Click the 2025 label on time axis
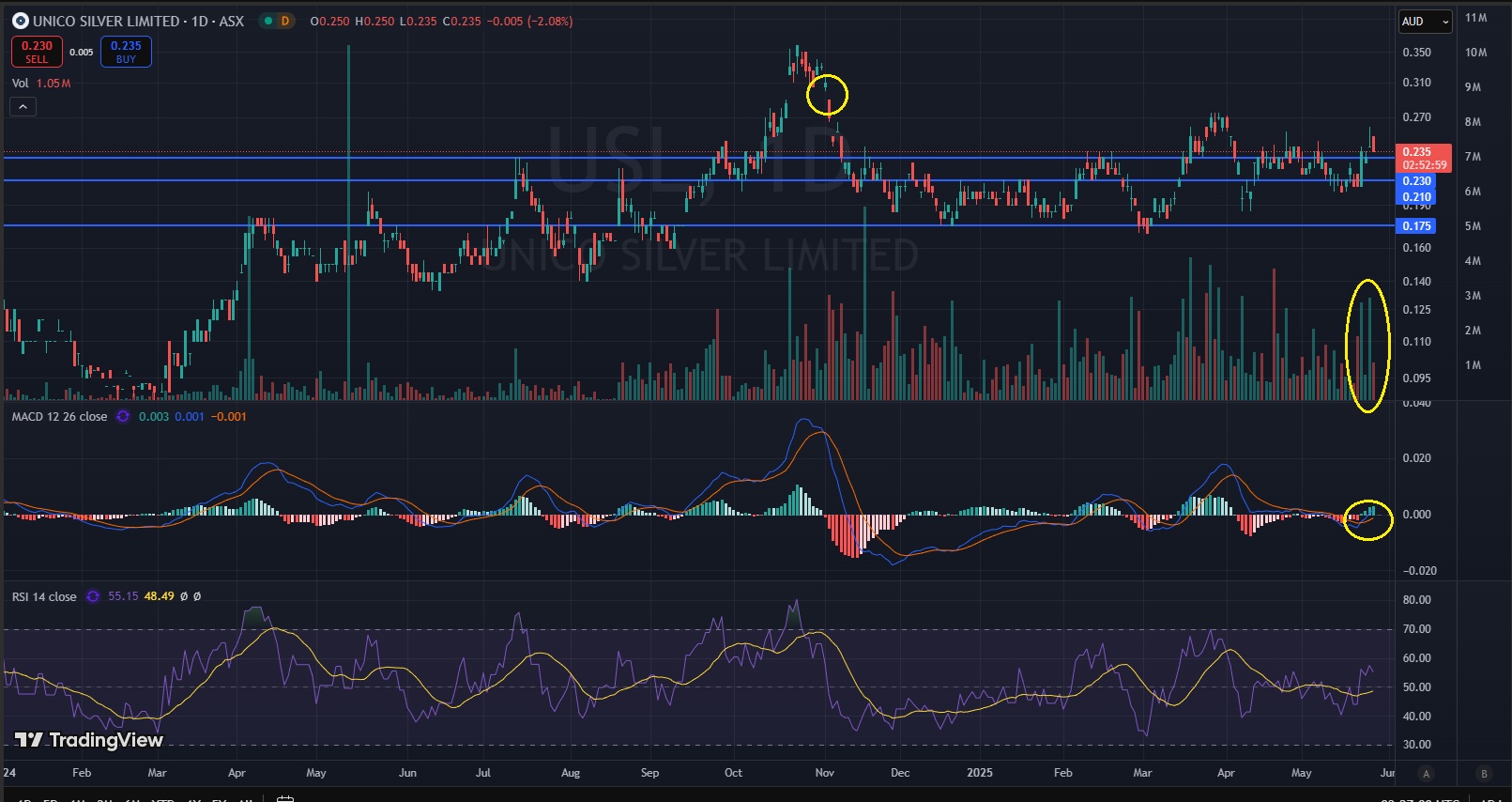Viewport: 1512px width, 802px height. click(979, 773)
